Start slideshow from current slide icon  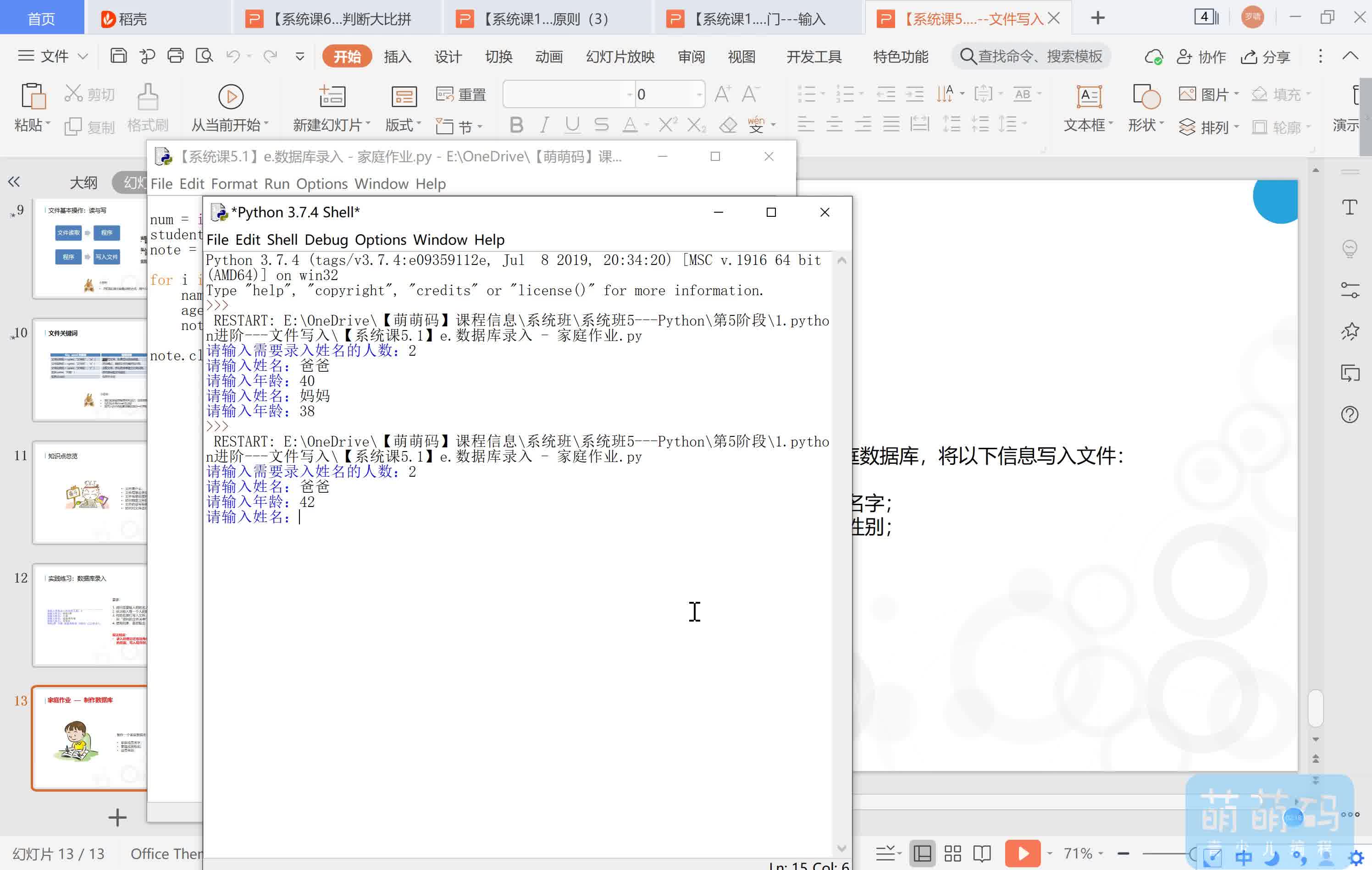pos(231,97)
